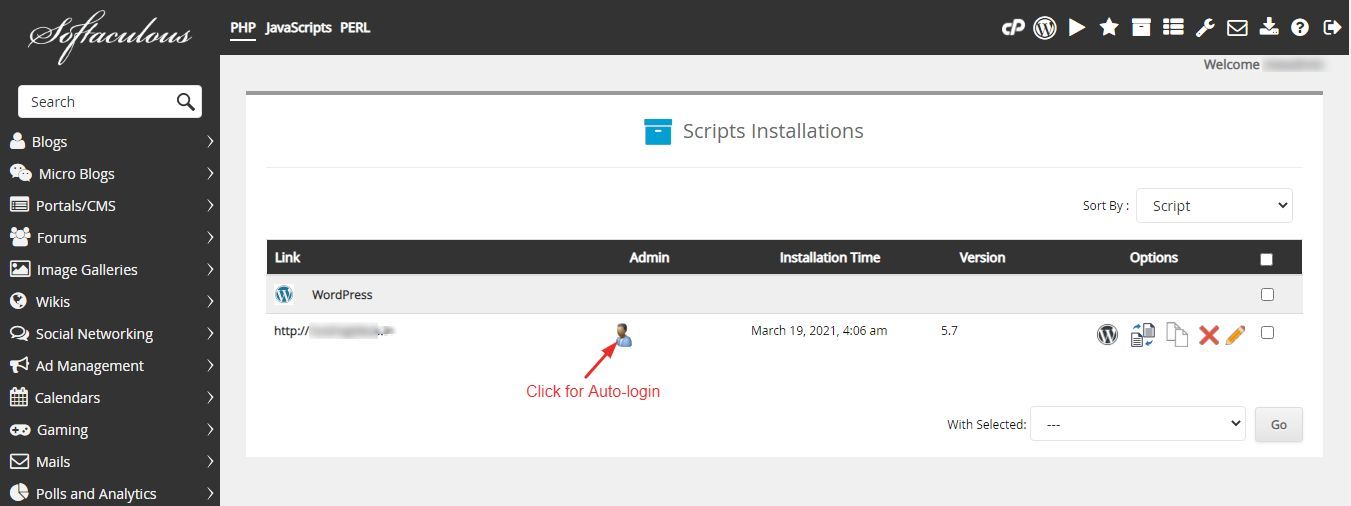Screen dimensions: 1351x506
Task: Open the cPanel logo icon in header
Action: tap(1013, 28)
